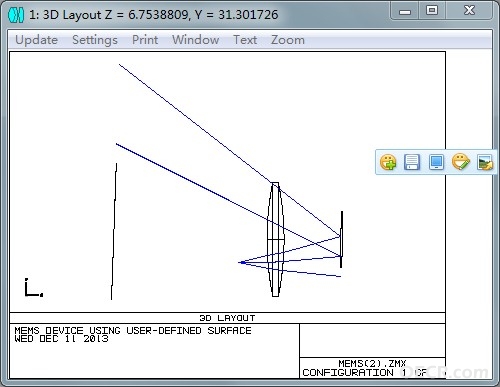500x387 pixels.
Task: Click the ray source point left of lens
Action: (242, 263)
